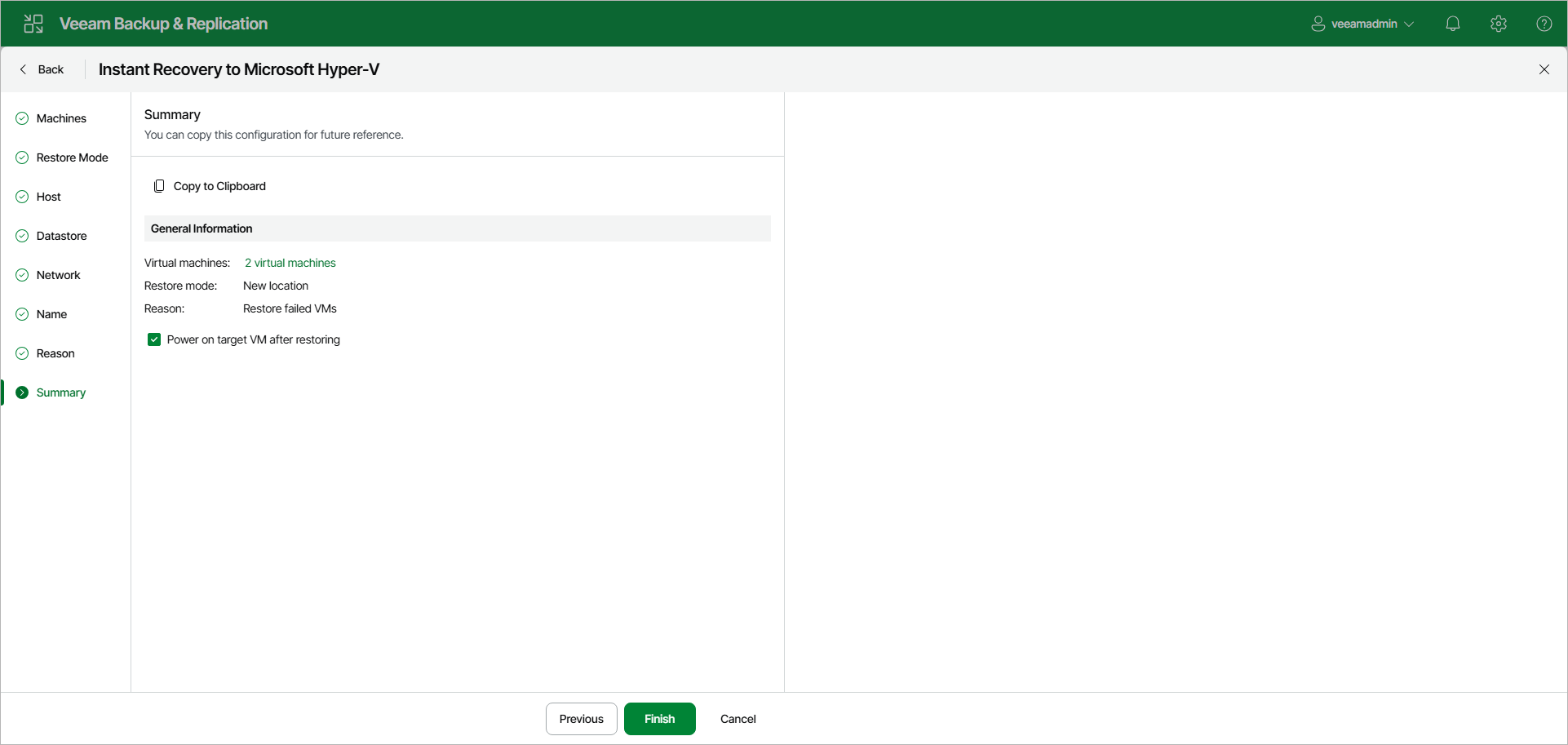Cancel the Instant Recovery wizard

[737, 719]
